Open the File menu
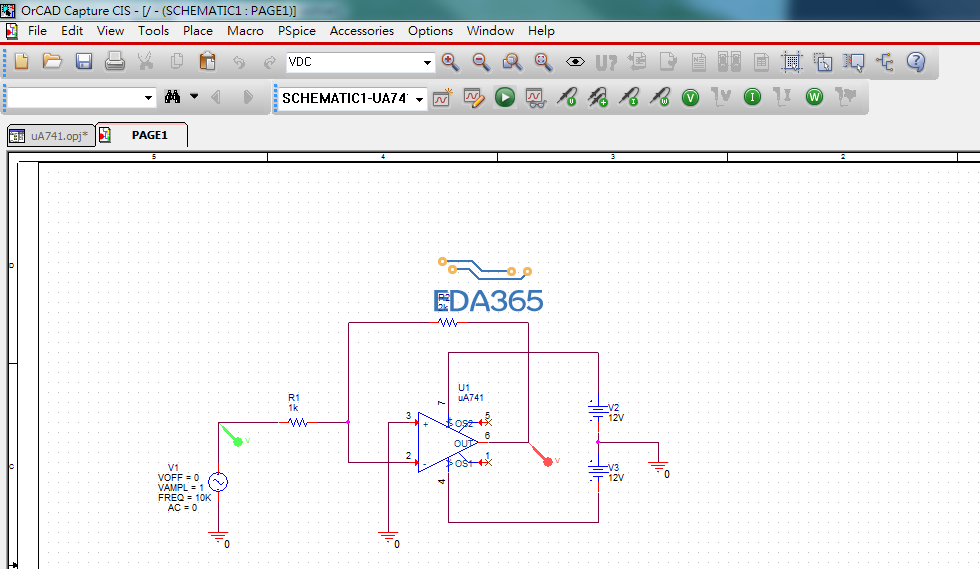Viewport: 980px width, 569px height. [38, 31]
